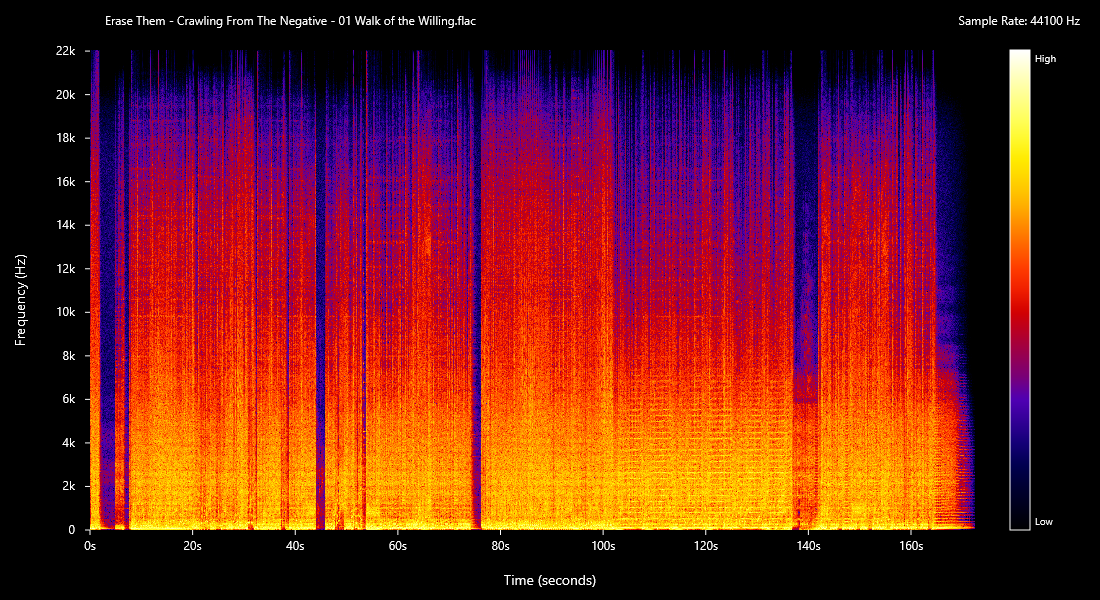Click the 22k frequency axis label

65,51
